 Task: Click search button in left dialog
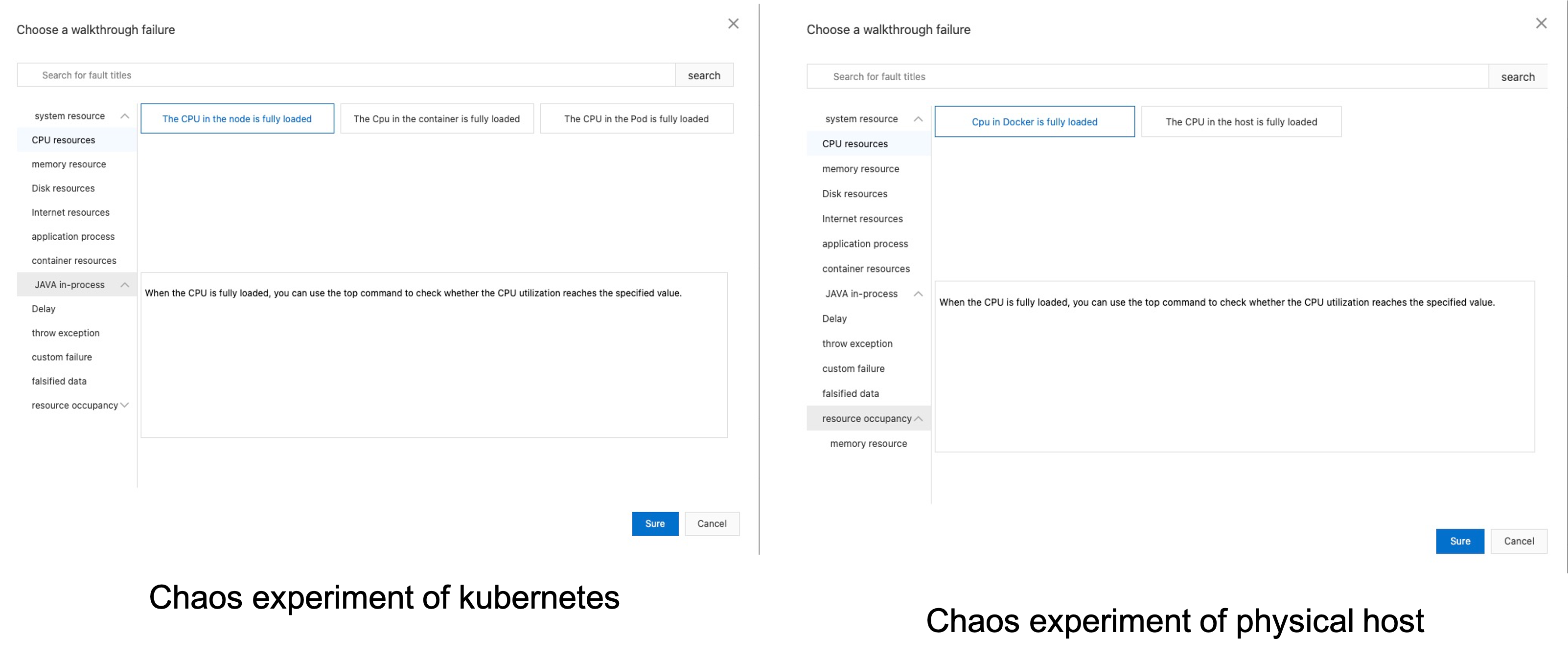pyautogui.click(x=704, y=75)
